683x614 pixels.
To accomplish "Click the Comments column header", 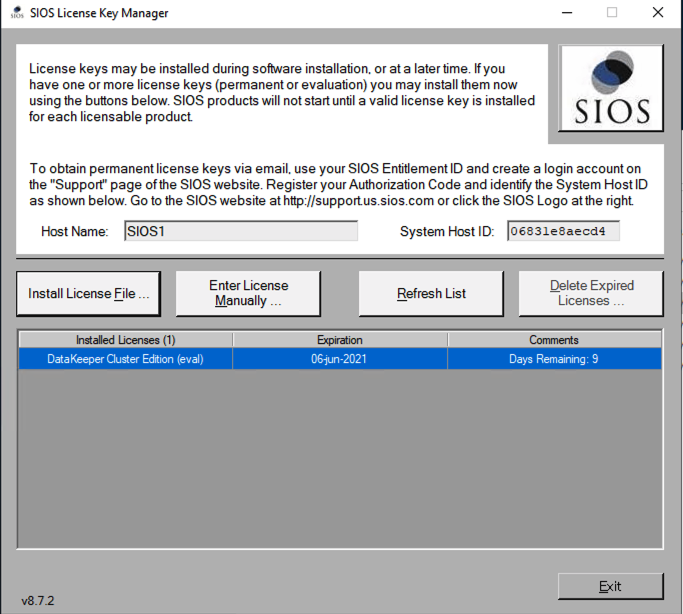I will [554, 340].
